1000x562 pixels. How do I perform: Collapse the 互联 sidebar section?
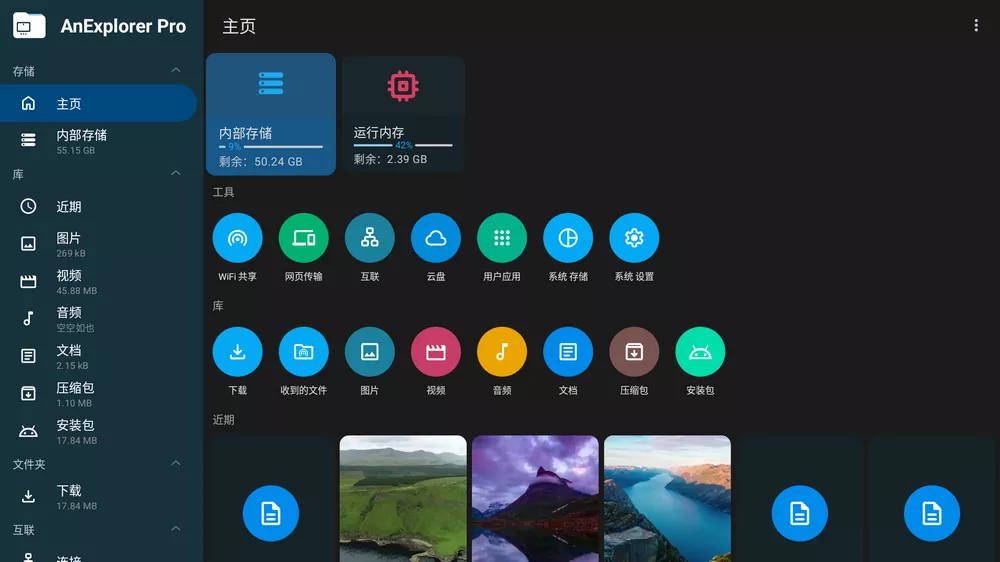(175, 529)
